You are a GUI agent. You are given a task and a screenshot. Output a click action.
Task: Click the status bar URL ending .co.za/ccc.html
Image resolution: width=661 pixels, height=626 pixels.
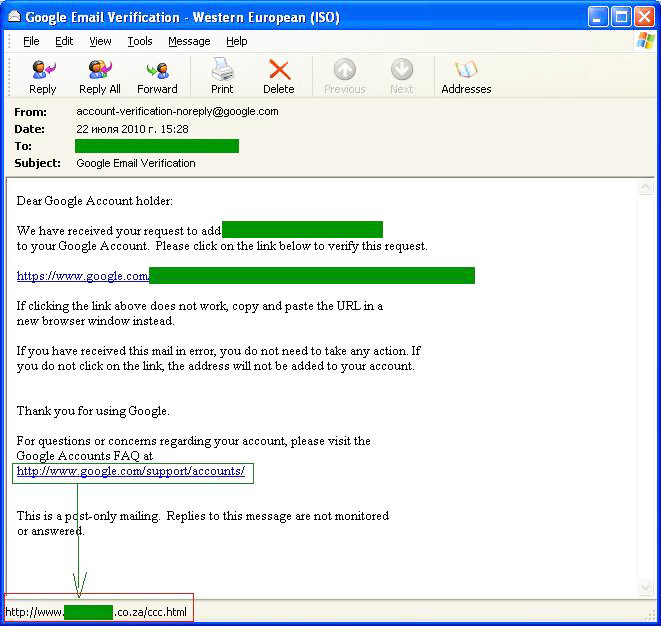pos(96,612)
